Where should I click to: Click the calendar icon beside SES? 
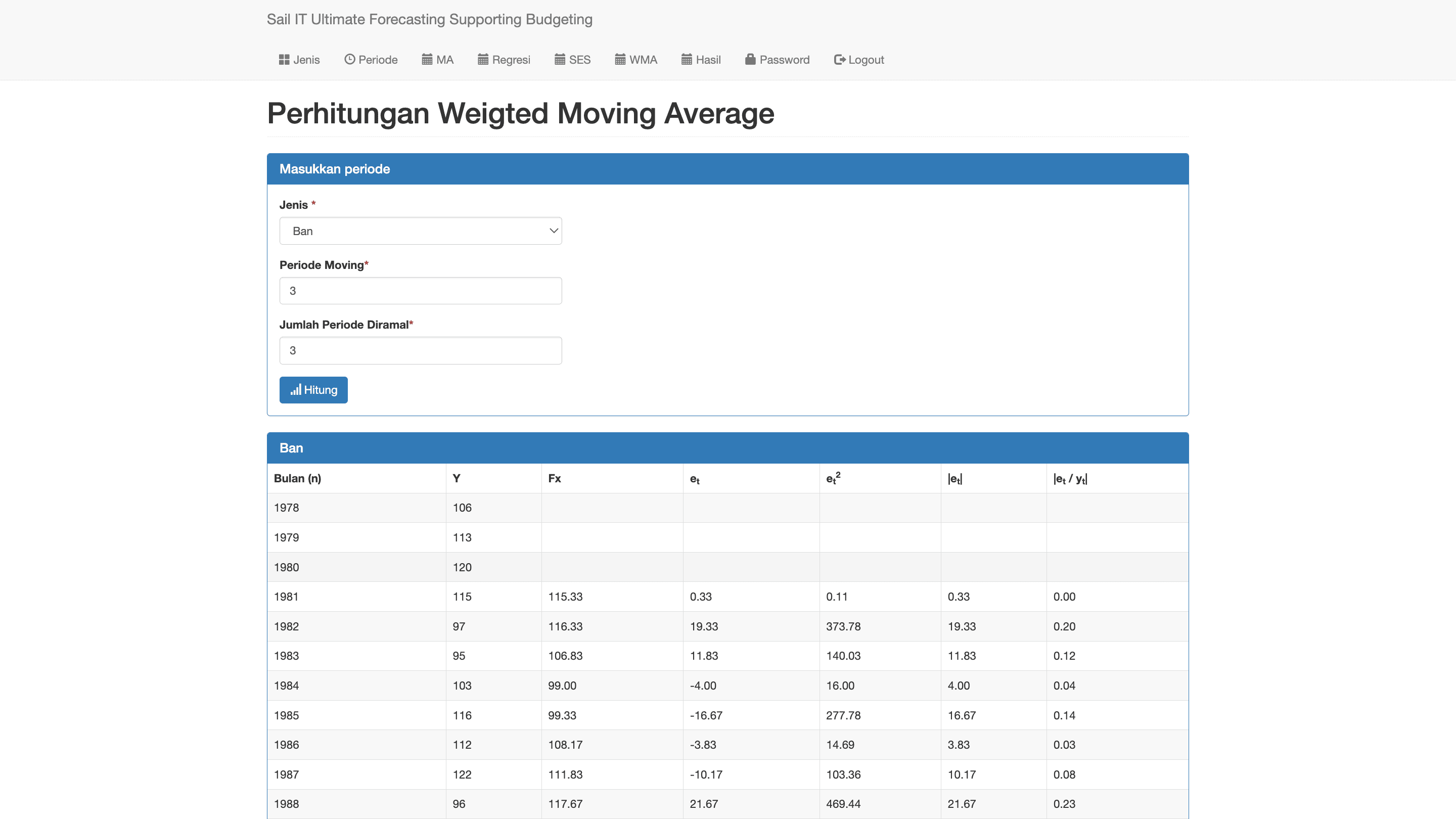point(560,59)
